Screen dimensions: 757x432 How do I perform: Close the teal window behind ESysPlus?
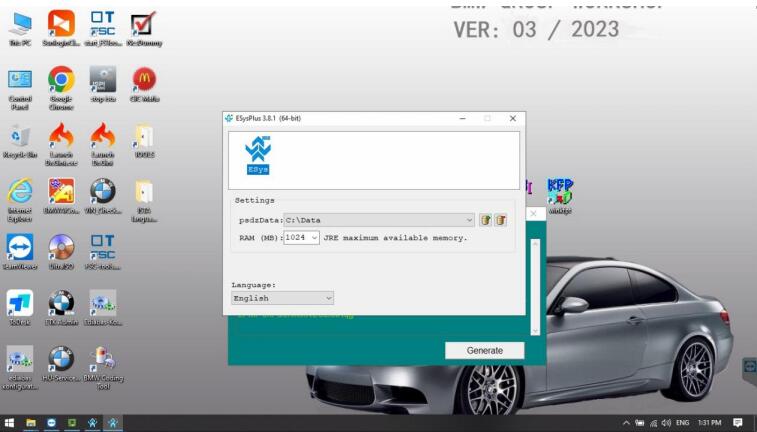(x=533, y=213)
